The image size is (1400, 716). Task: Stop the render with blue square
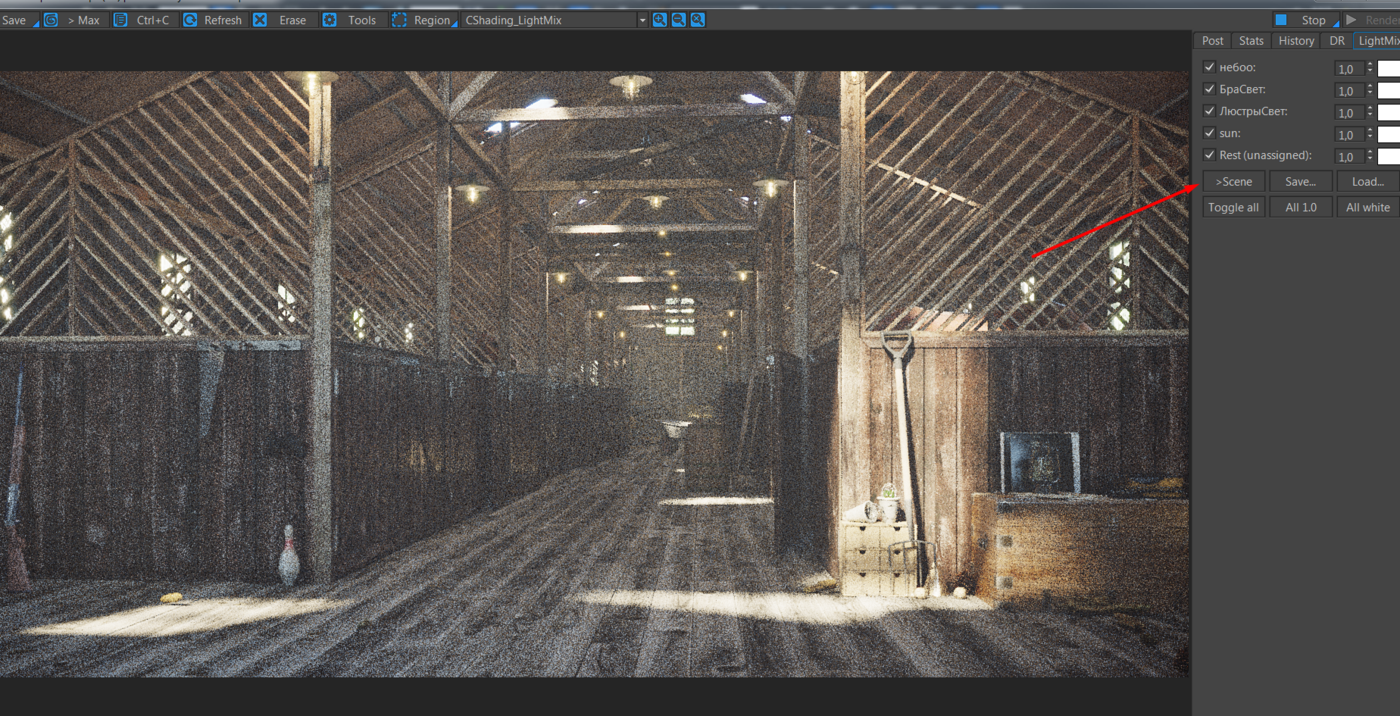tap(1281, 20)
